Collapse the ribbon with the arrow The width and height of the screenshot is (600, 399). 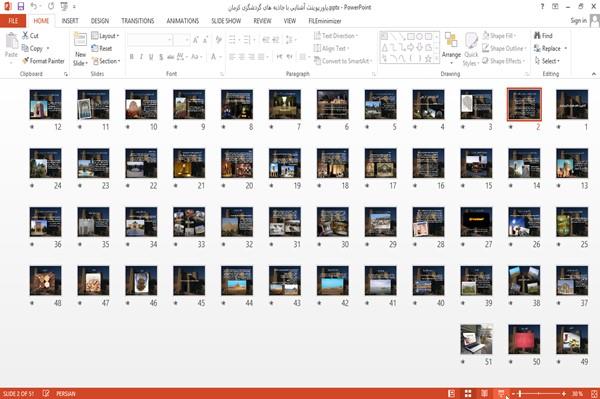coord(593,74)
